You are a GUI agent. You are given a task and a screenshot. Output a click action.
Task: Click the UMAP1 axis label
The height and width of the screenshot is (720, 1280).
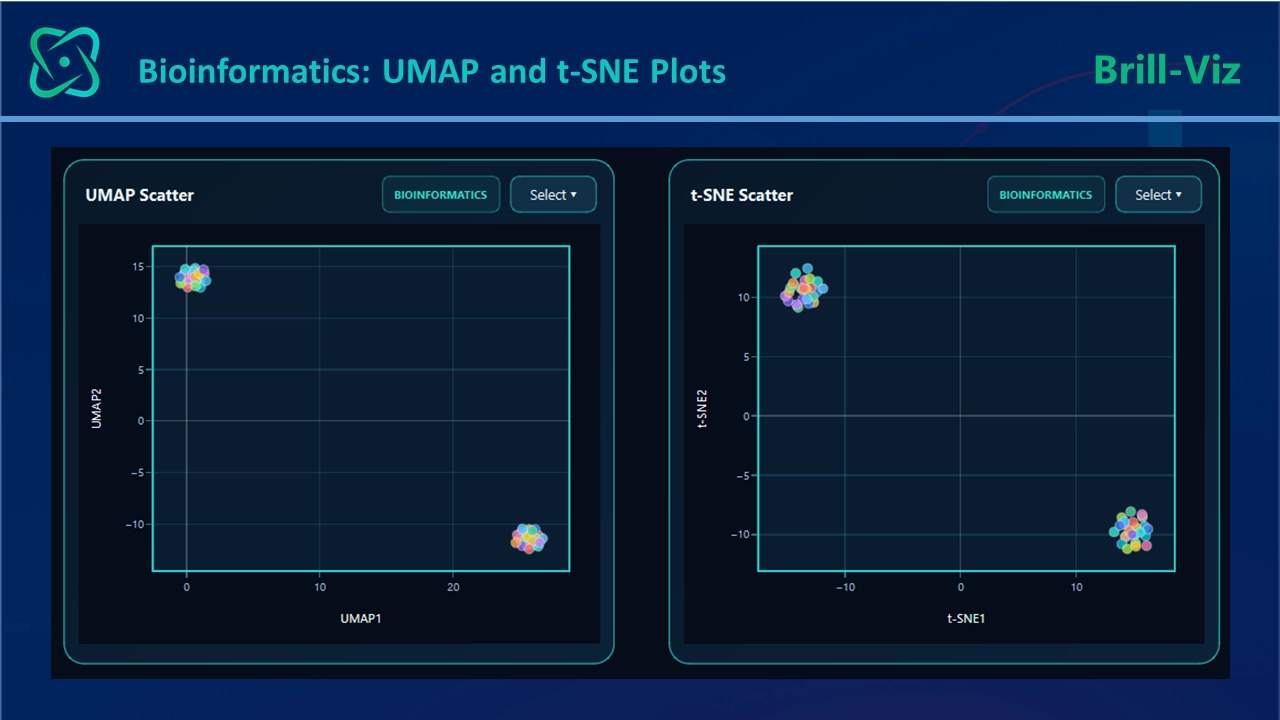pos(361,618)
